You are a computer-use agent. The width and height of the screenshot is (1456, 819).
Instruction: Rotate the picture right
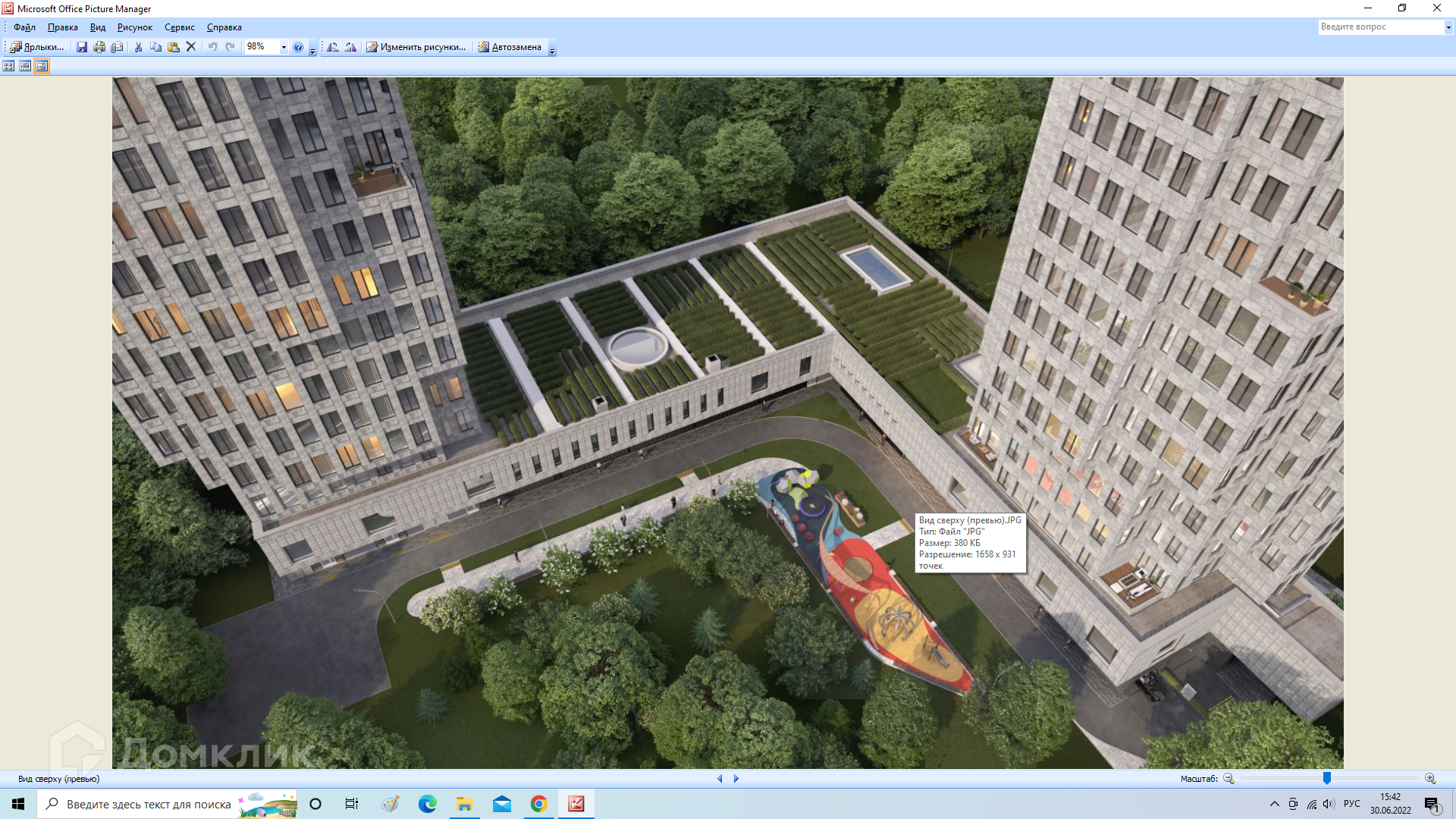(350, 47)
